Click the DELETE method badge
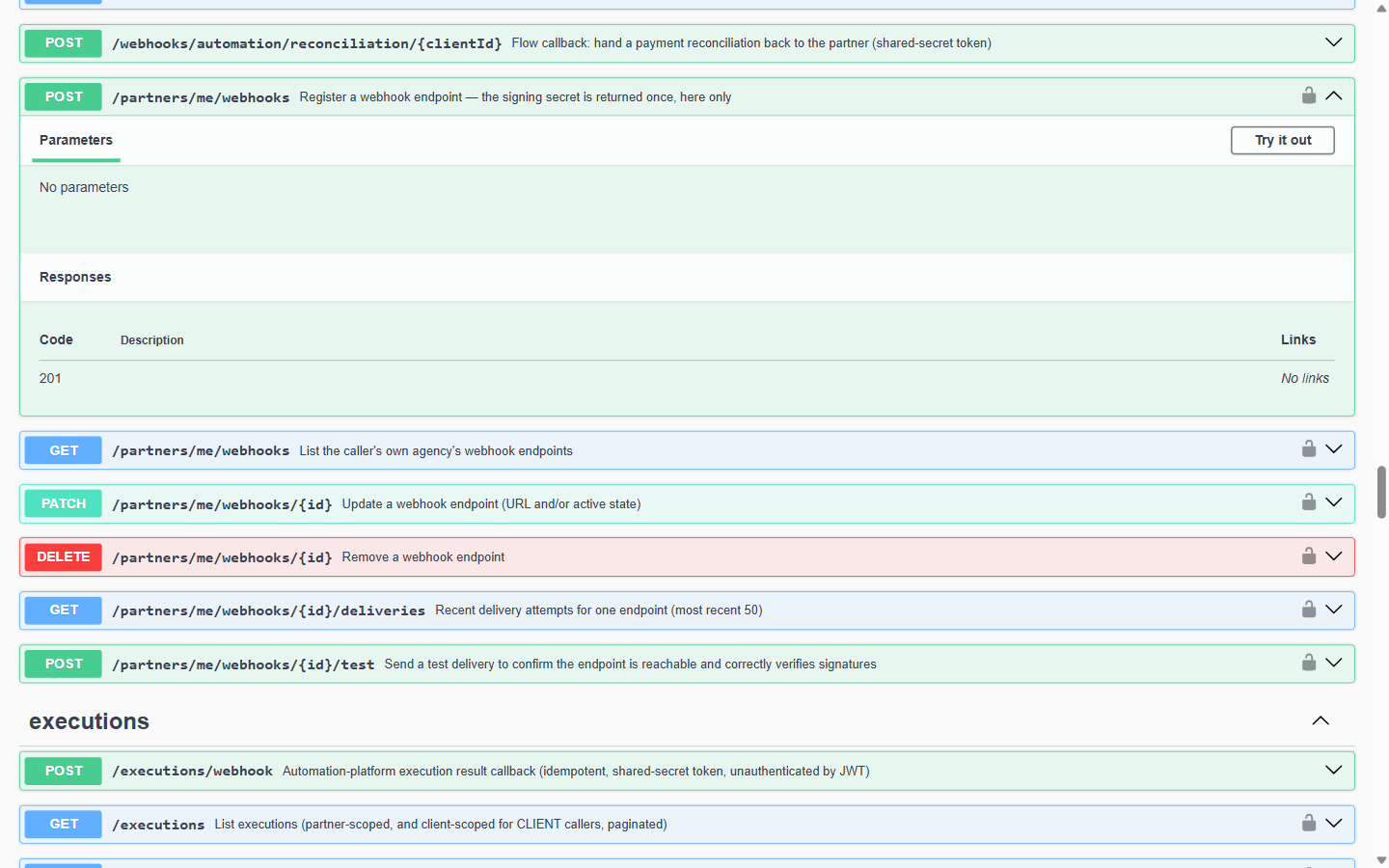 click(64, 556)
